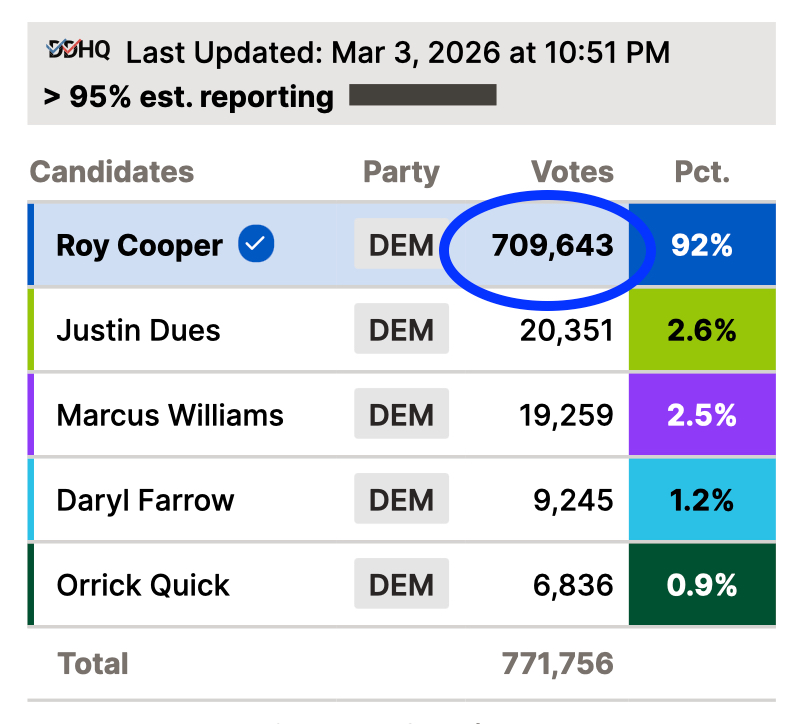Click Roy Cooper's blue winner checkmark
This screenshot has width=804, height=724.
tap(256, 244)
